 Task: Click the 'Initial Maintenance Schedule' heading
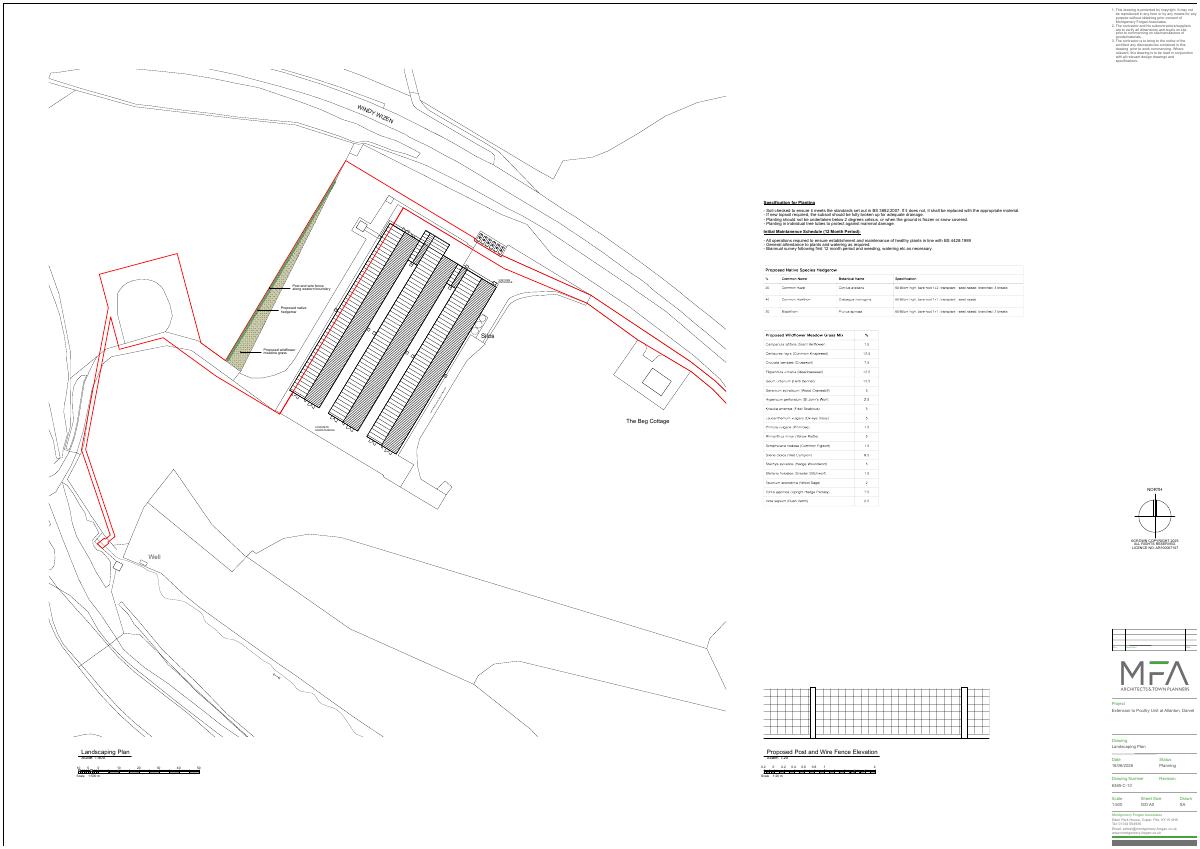[812, 231]
